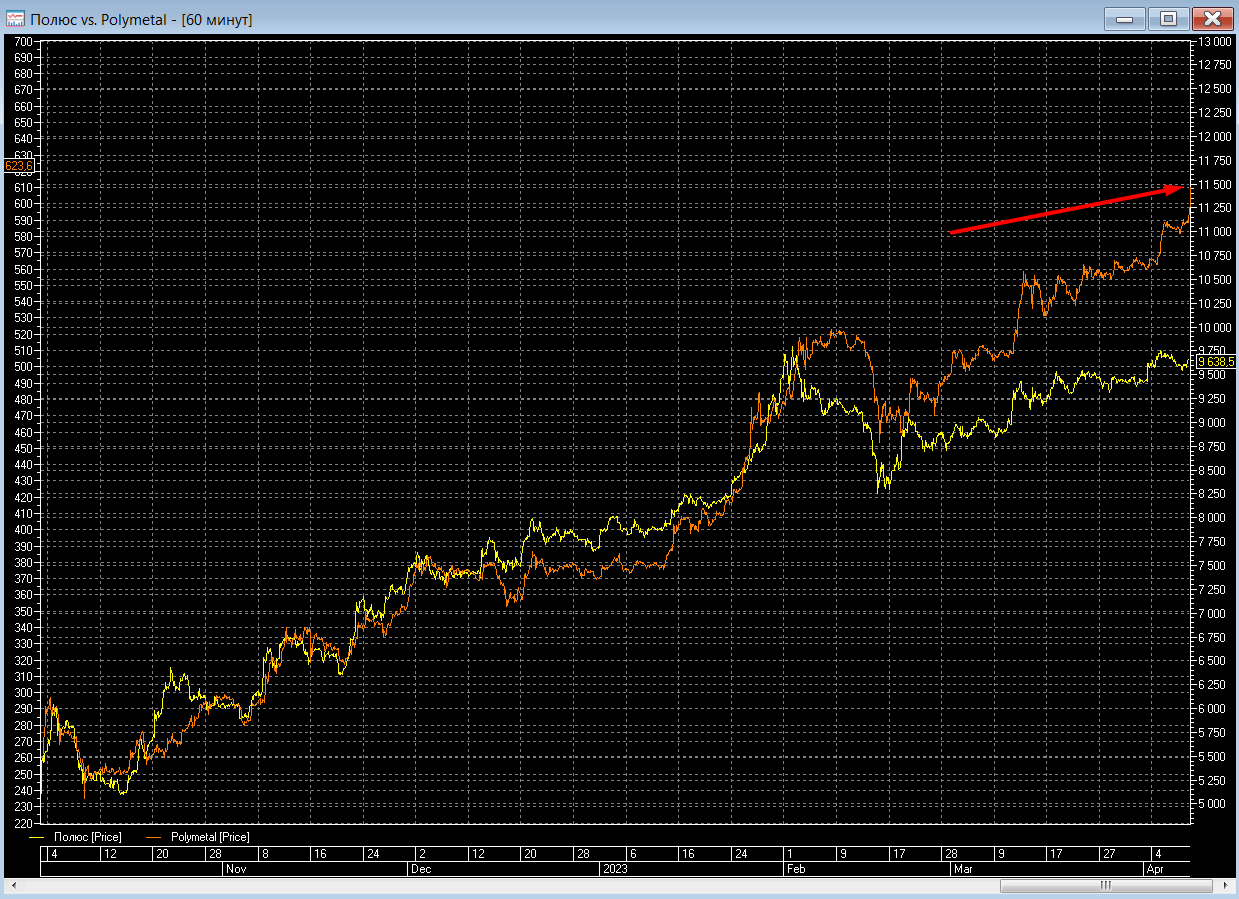
Task: Click the Mar month label on time axis
Action: (964, 870)
